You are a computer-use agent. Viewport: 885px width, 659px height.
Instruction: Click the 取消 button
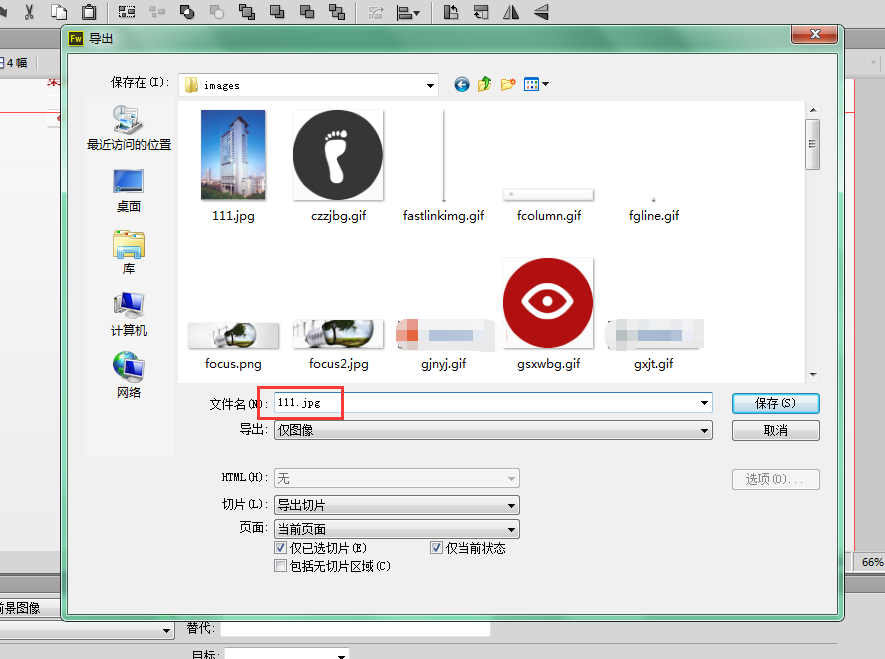[x=775, y=430]
